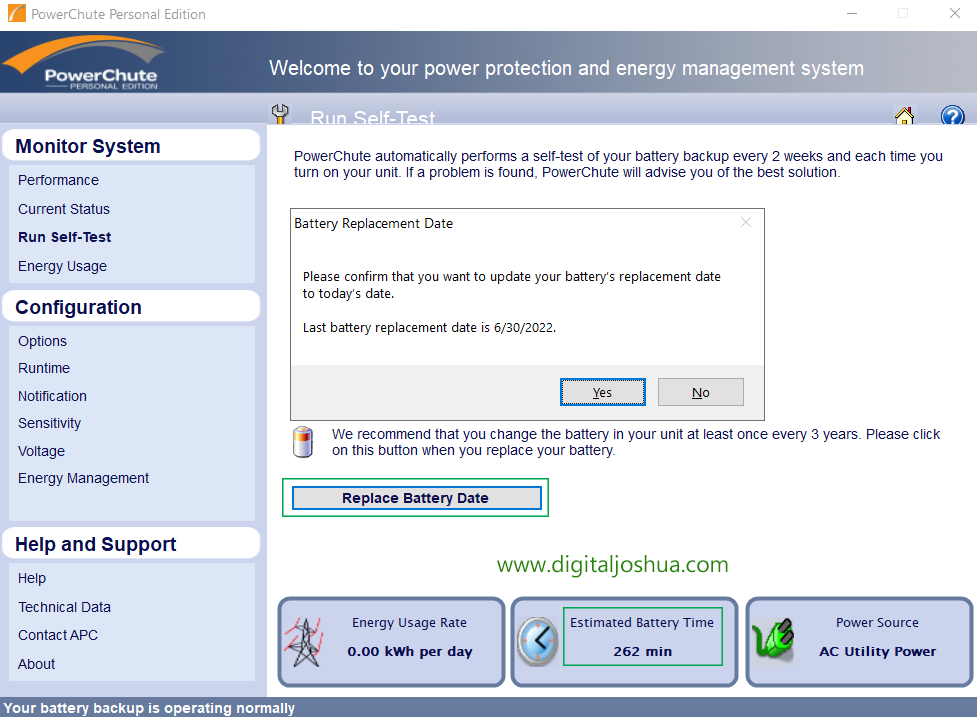
Task: Click the 0.00 kWh per day value
Action: (x=410, y=652)
